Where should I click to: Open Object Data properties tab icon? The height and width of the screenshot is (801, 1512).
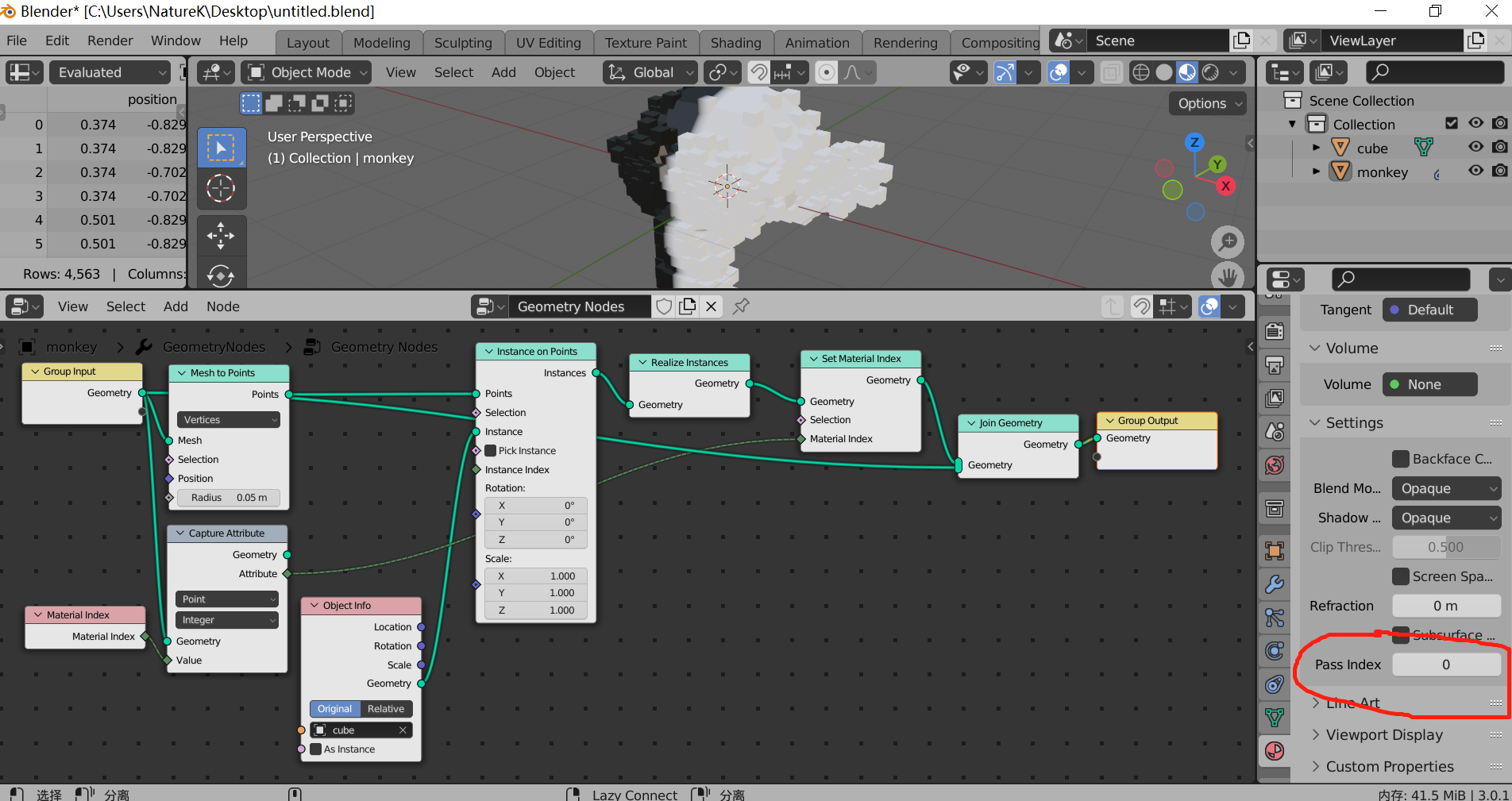point(1275,717)
